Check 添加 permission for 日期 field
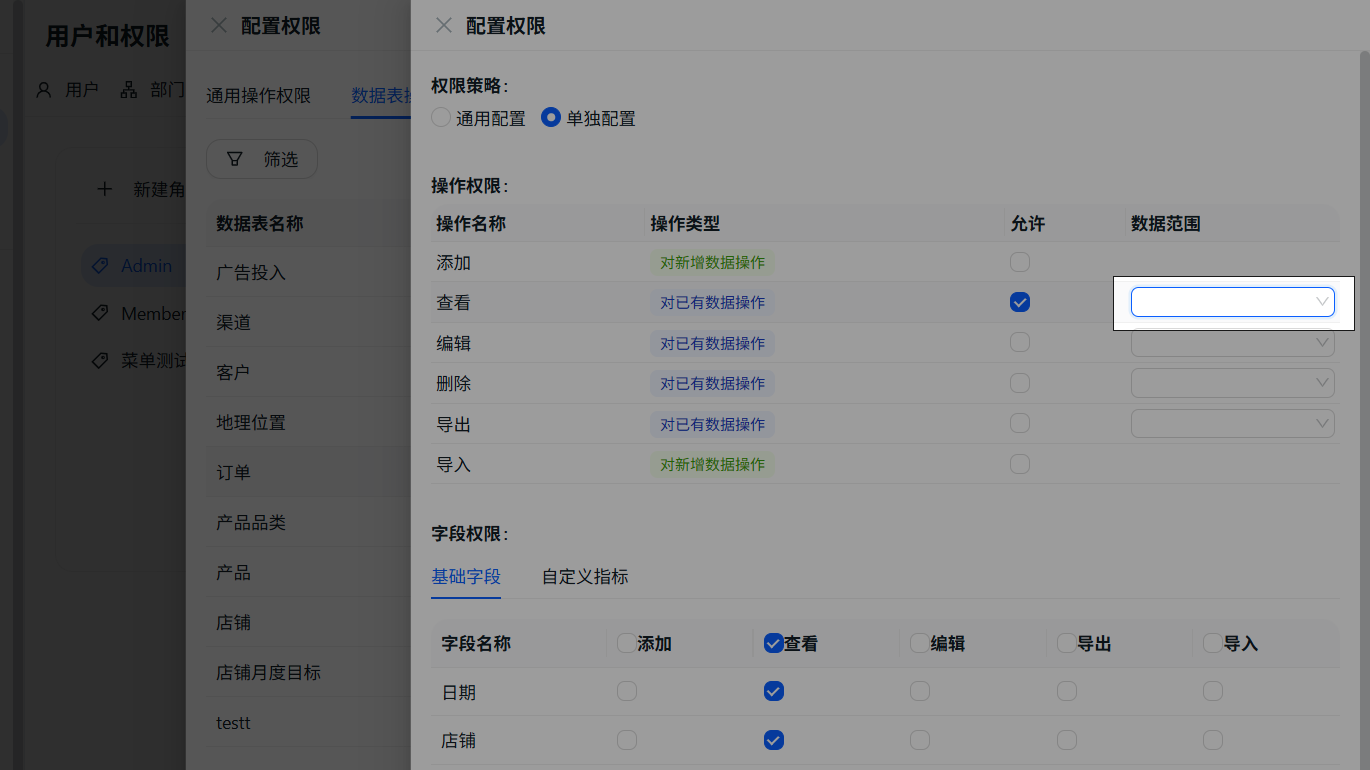Viewport: 1370px width, 770px height. [627, 691]
